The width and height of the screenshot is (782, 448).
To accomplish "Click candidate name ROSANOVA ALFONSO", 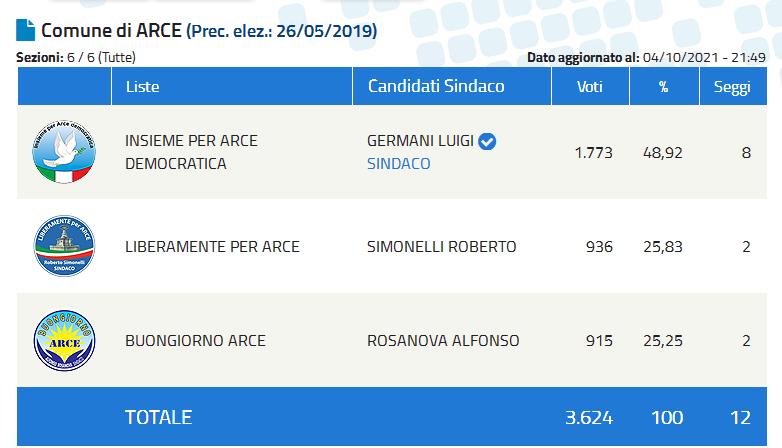I will (x=443, y=340).
